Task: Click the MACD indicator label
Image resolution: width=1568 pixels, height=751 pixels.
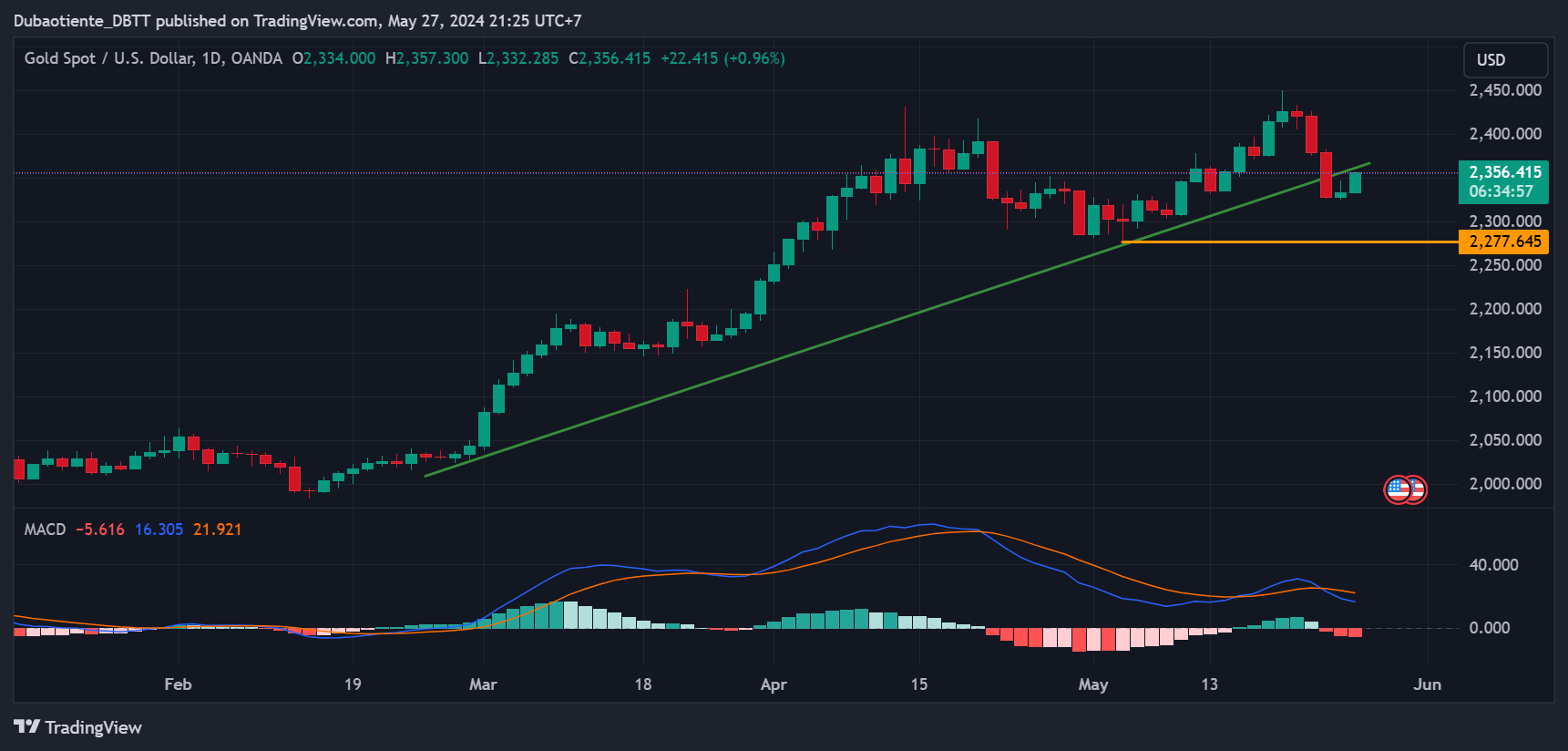Action: pyautogui.click(x=45, y=530)
